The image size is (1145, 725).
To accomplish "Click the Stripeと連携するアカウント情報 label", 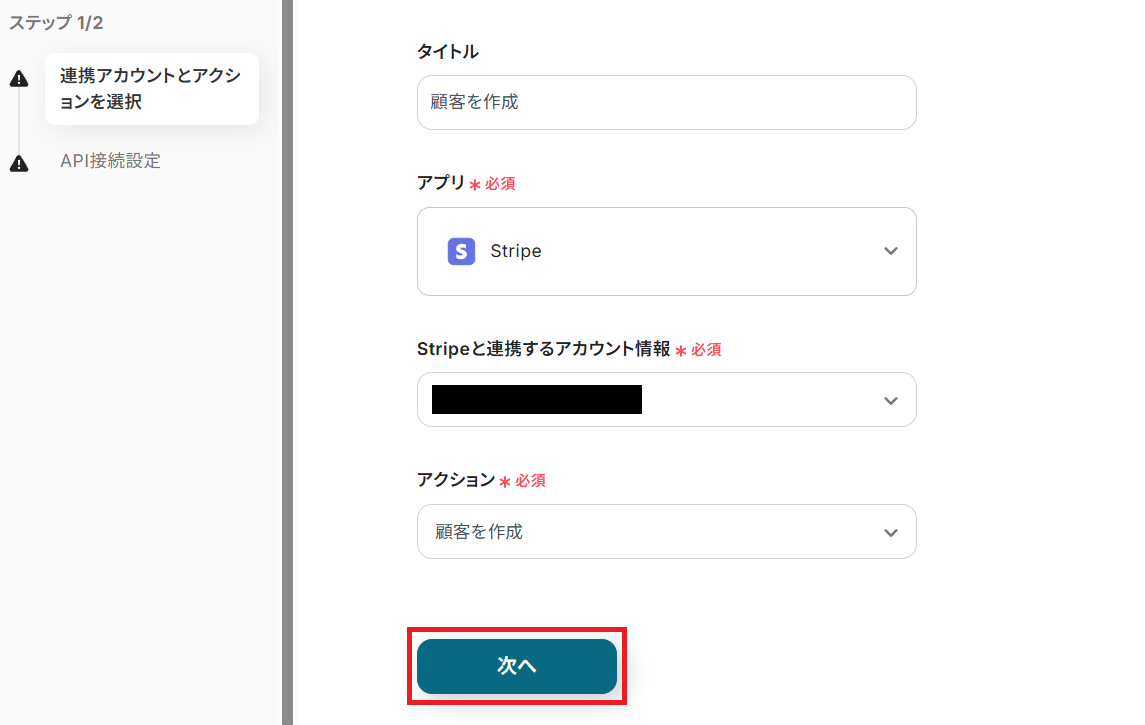I will (x=543, y=349).
